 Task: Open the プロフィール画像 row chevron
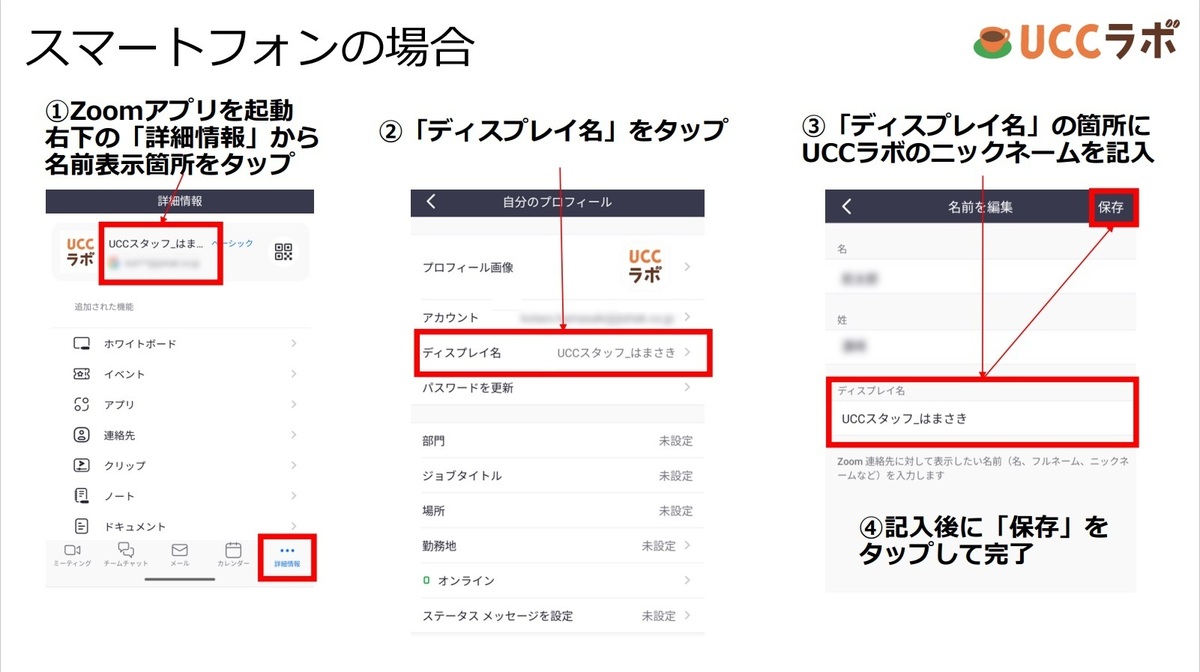(x=687, y=267)
